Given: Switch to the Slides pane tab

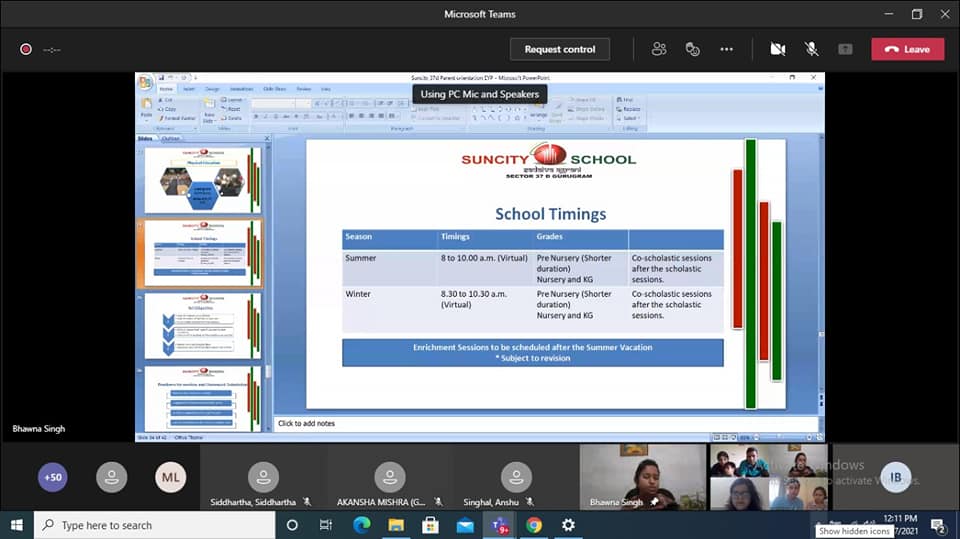Looking at the screenshot, I should coord(145,138).
